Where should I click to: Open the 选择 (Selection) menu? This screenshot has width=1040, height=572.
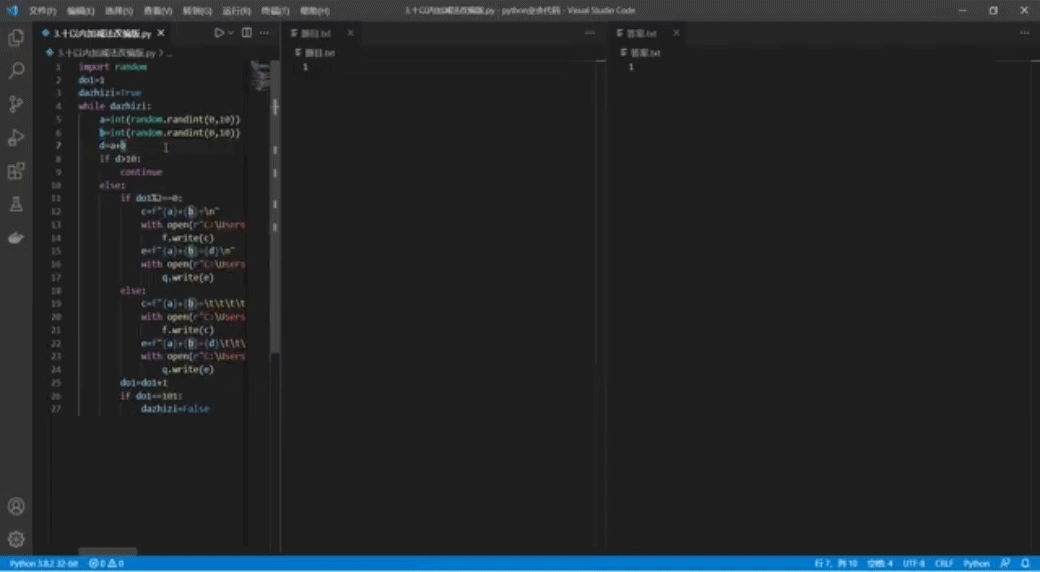tap(119, 11)
